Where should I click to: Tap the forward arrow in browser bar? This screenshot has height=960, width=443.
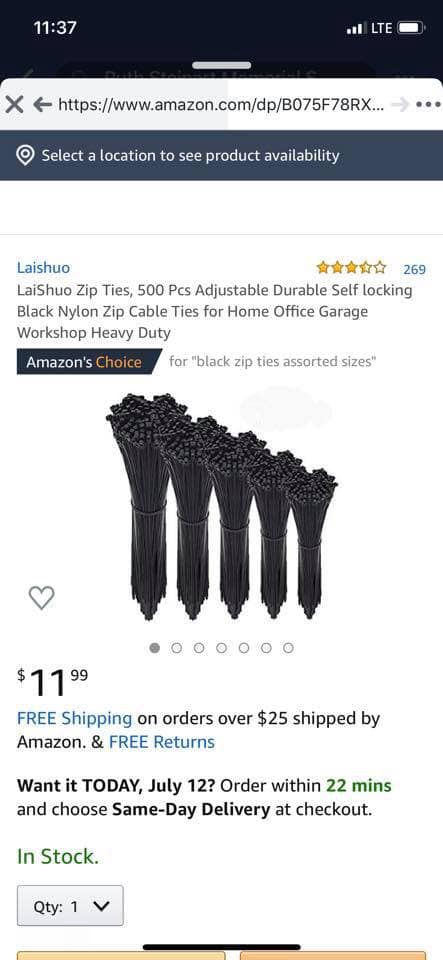tap(400, 105)
